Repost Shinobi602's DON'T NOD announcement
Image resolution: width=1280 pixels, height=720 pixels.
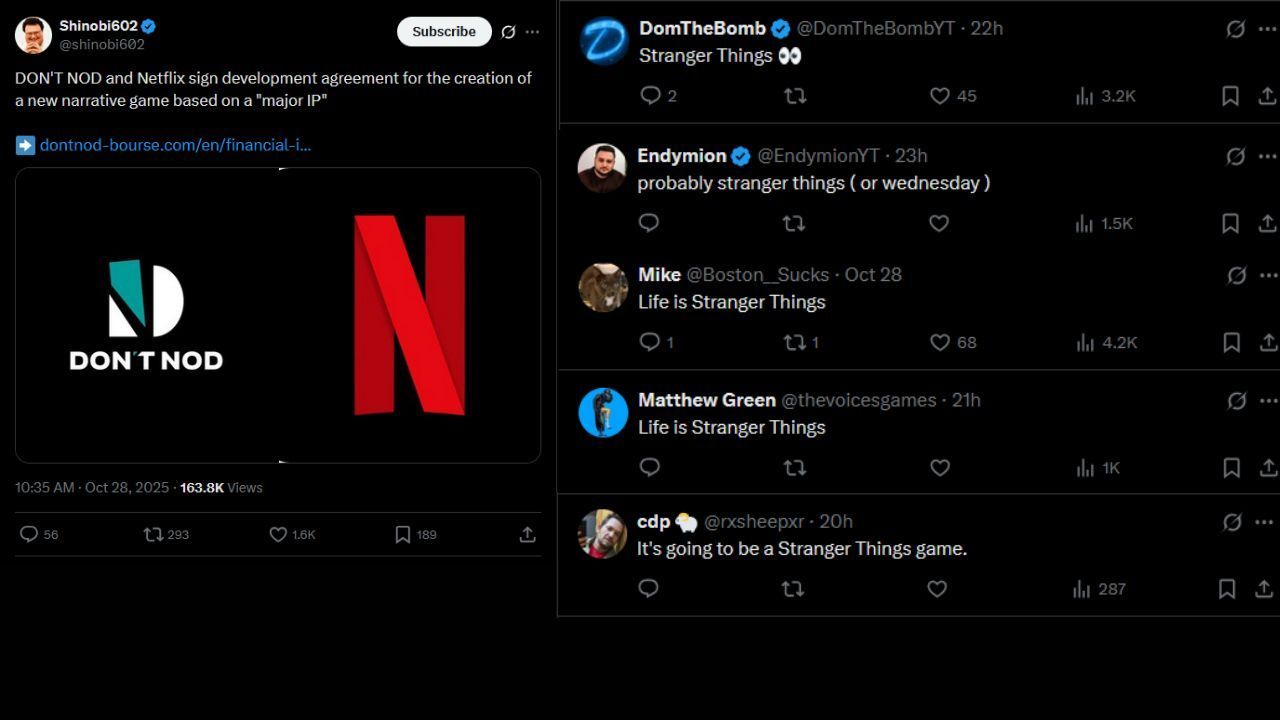tap(154, 535)
